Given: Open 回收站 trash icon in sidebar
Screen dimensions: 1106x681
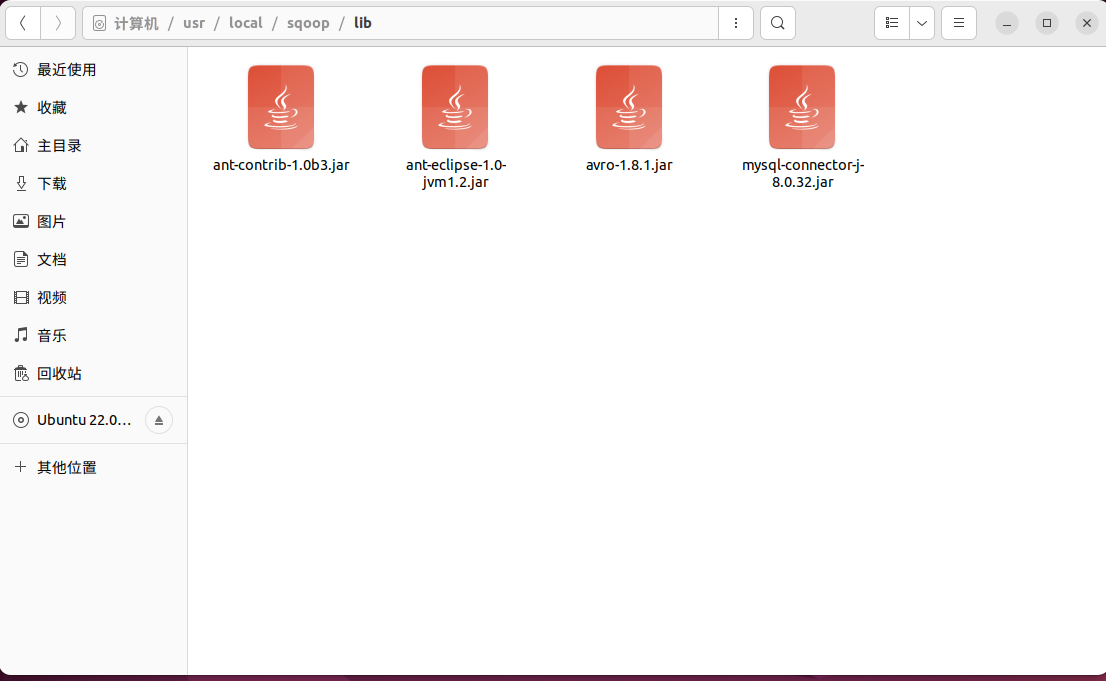Looking at the screenshot, I should [x=20, y=373].
